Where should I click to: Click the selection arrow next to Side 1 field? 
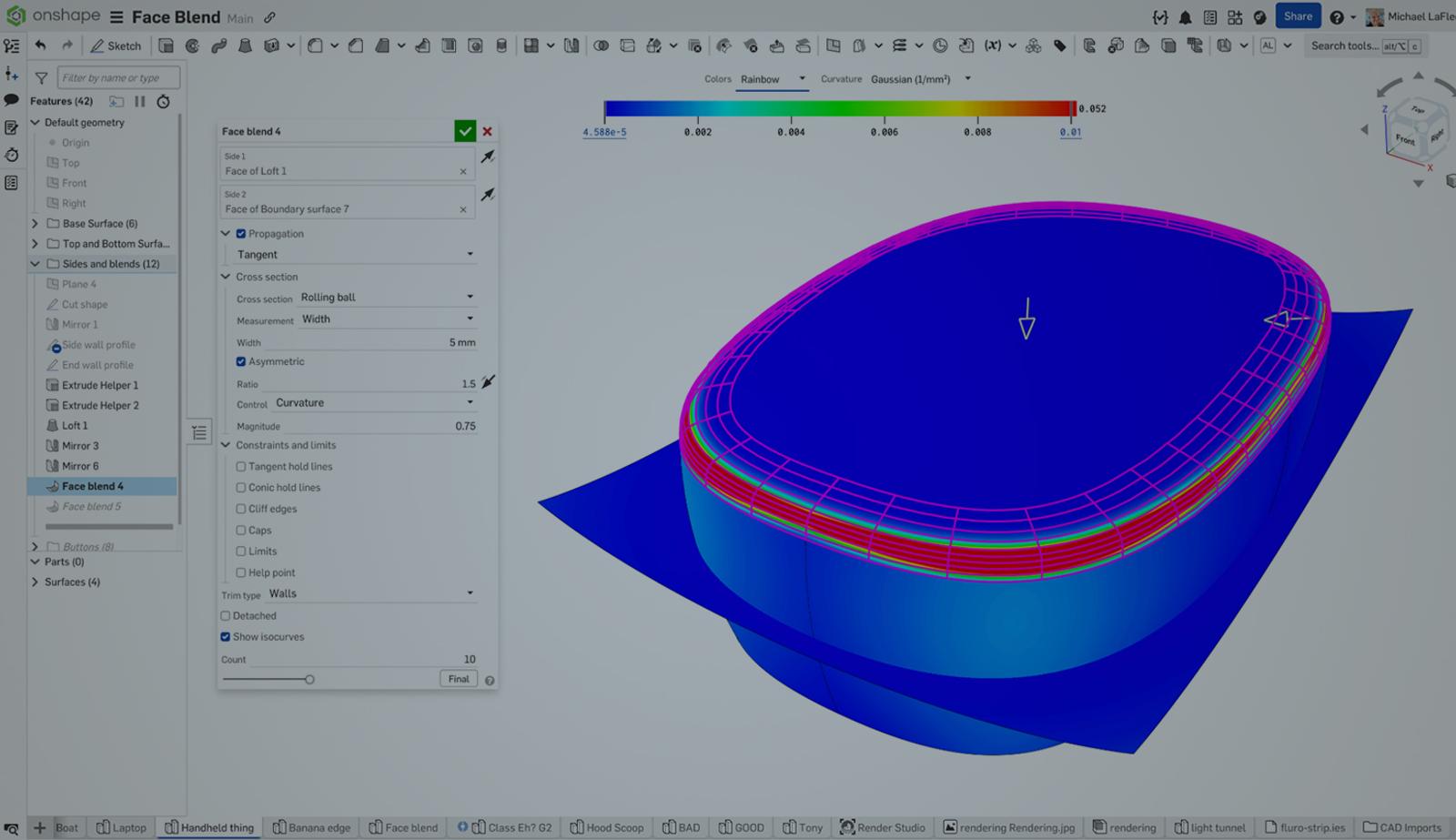489,156
